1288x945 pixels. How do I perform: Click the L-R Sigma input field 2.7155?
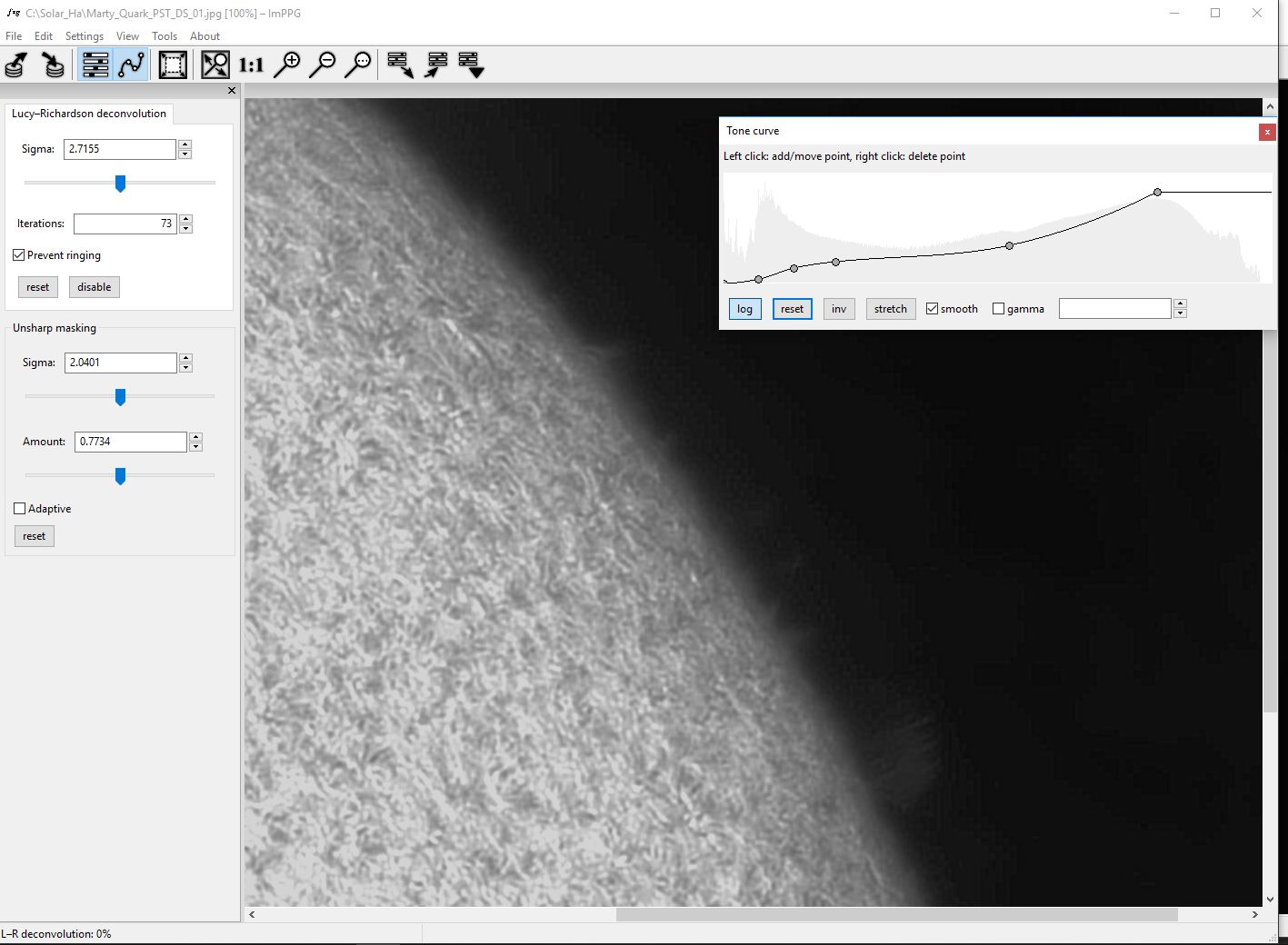coord(120,149)
